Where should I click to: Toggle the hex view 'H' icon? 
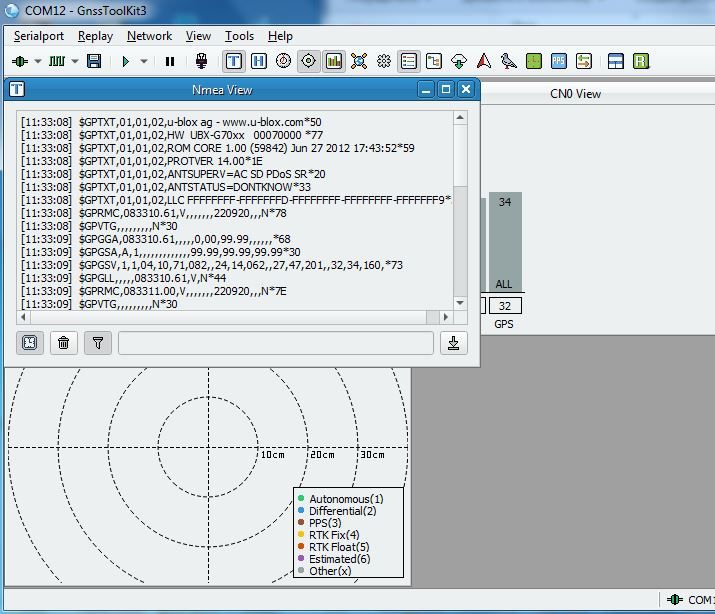click(x=259, y=61)
